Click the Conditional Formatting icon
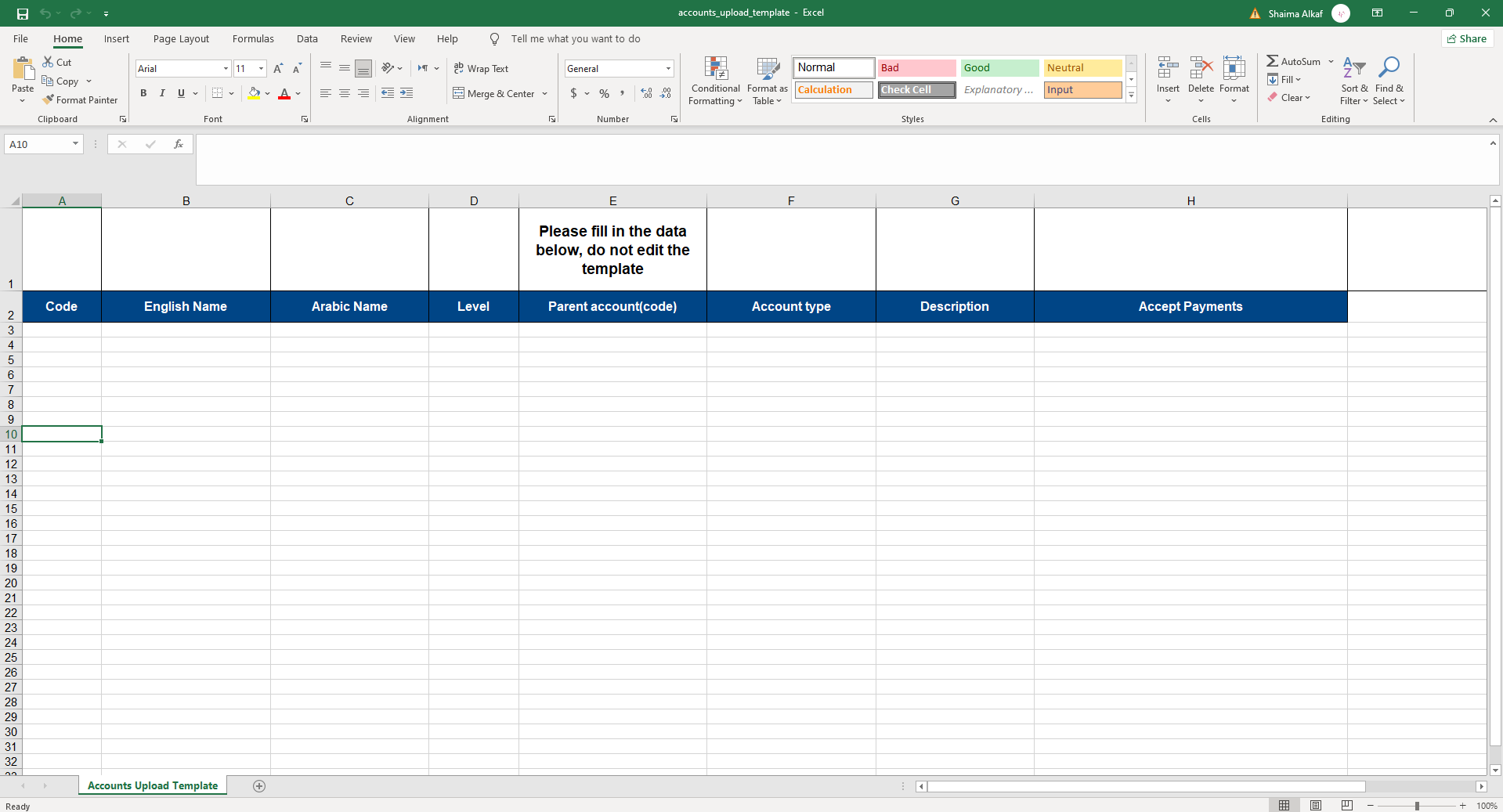Screen dimensions: 1503x812 tap(715, 69)
